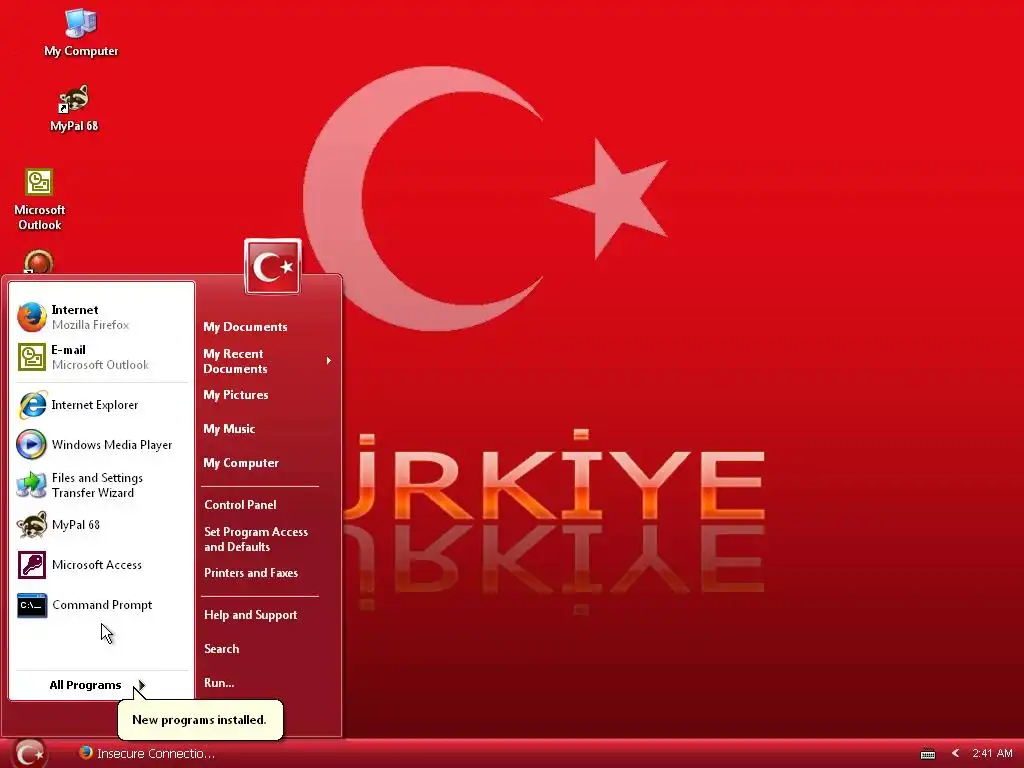This screenshot has width=1024, height=768.
Task: Open Control Panel
Action: (240, 505)
